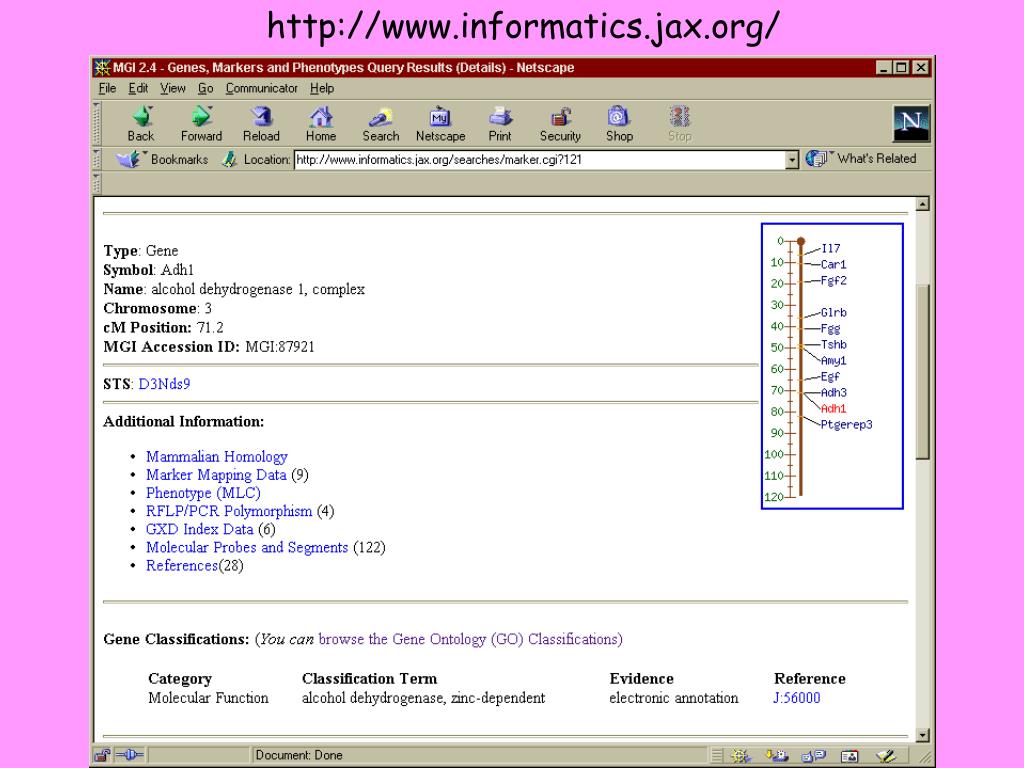Collapse the empty Personal toolbar via its grip
The height and width of the screenshot is (768, 1024).
(97, 184)
